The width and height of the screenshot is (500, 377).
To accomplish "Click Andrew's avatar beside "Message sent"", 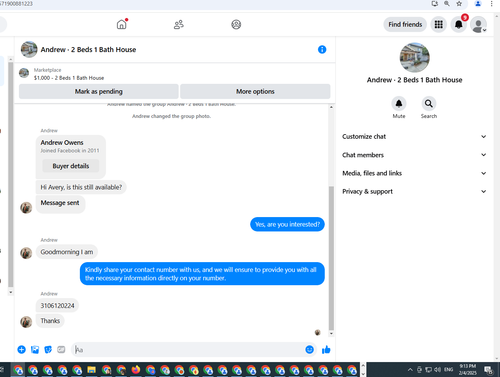I will click(26, 208).
